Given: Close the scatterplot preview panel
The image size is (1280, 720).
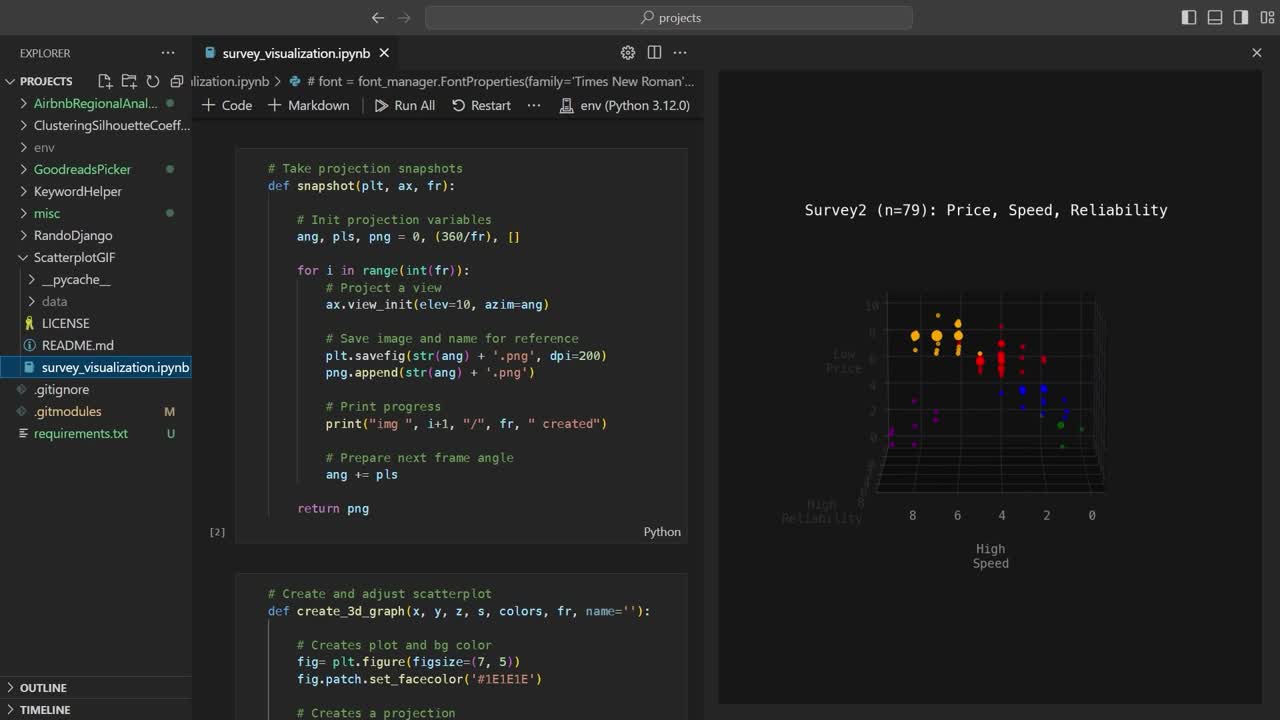Looking at the screenshot, I should [1257, 53].
